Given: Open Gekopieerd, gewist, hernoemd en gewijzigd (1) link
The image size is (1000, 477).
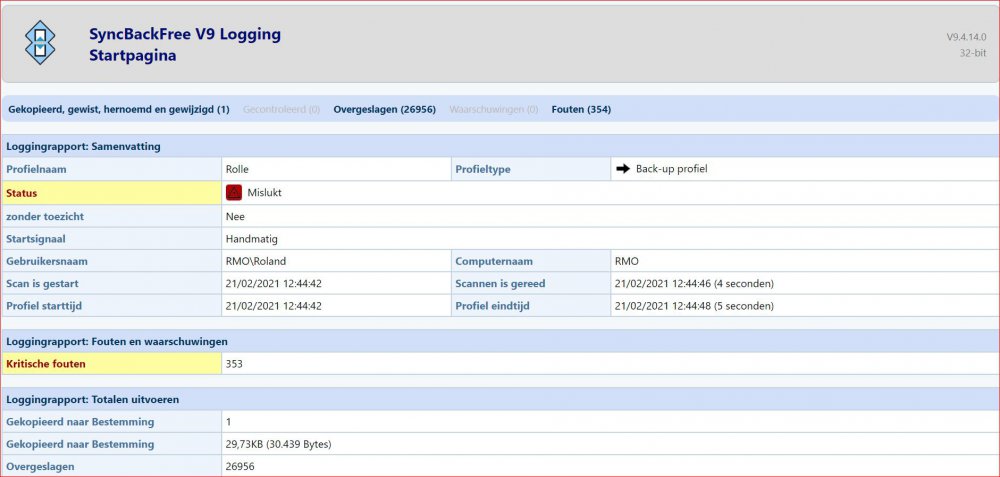Looking at the screenshot, I should click(x=119, y=109).
